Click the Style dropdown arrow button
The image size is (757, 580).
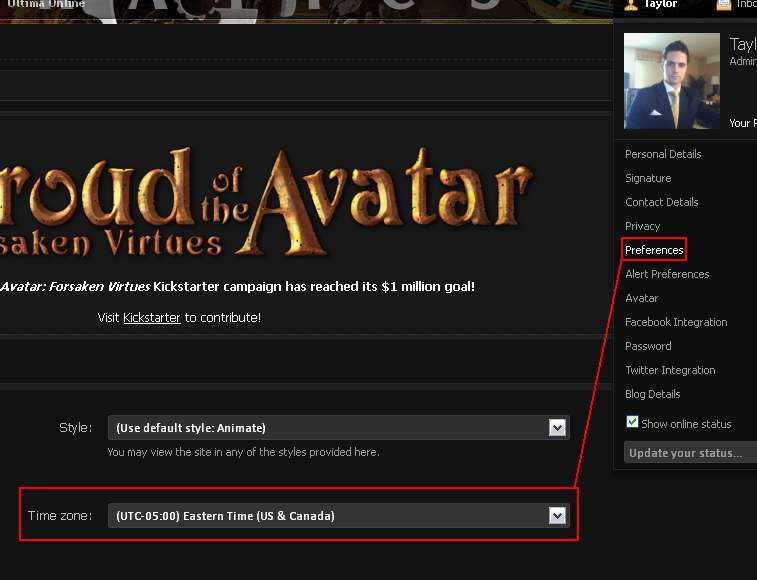[x=557, y=427]
